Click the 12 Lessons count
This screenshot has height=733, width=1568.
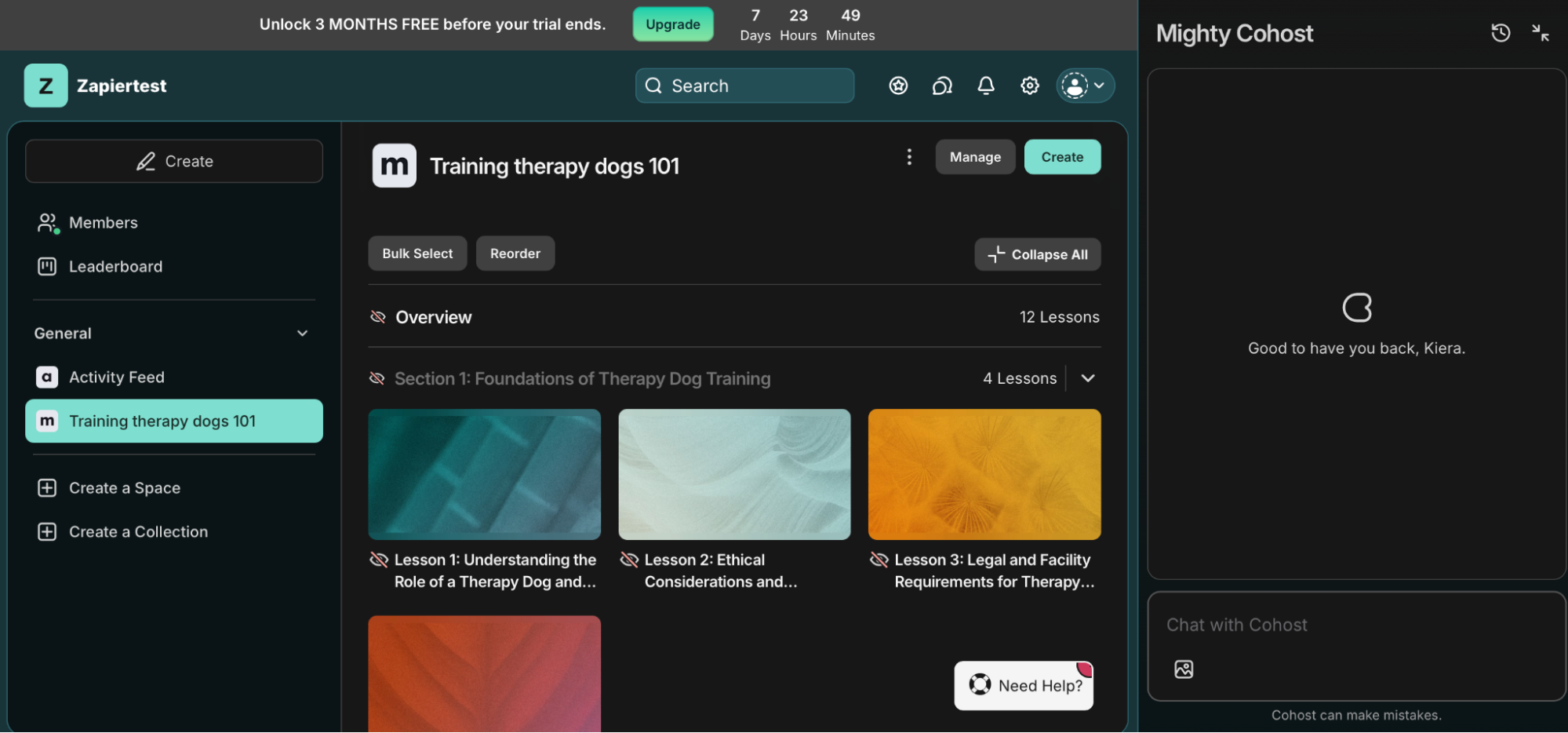click(x=1059, y=317)
